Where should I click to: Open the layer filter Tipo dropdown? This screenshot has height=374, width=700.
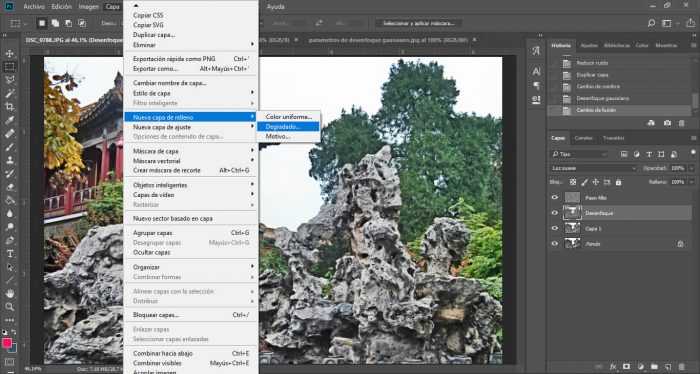[579, 154]
